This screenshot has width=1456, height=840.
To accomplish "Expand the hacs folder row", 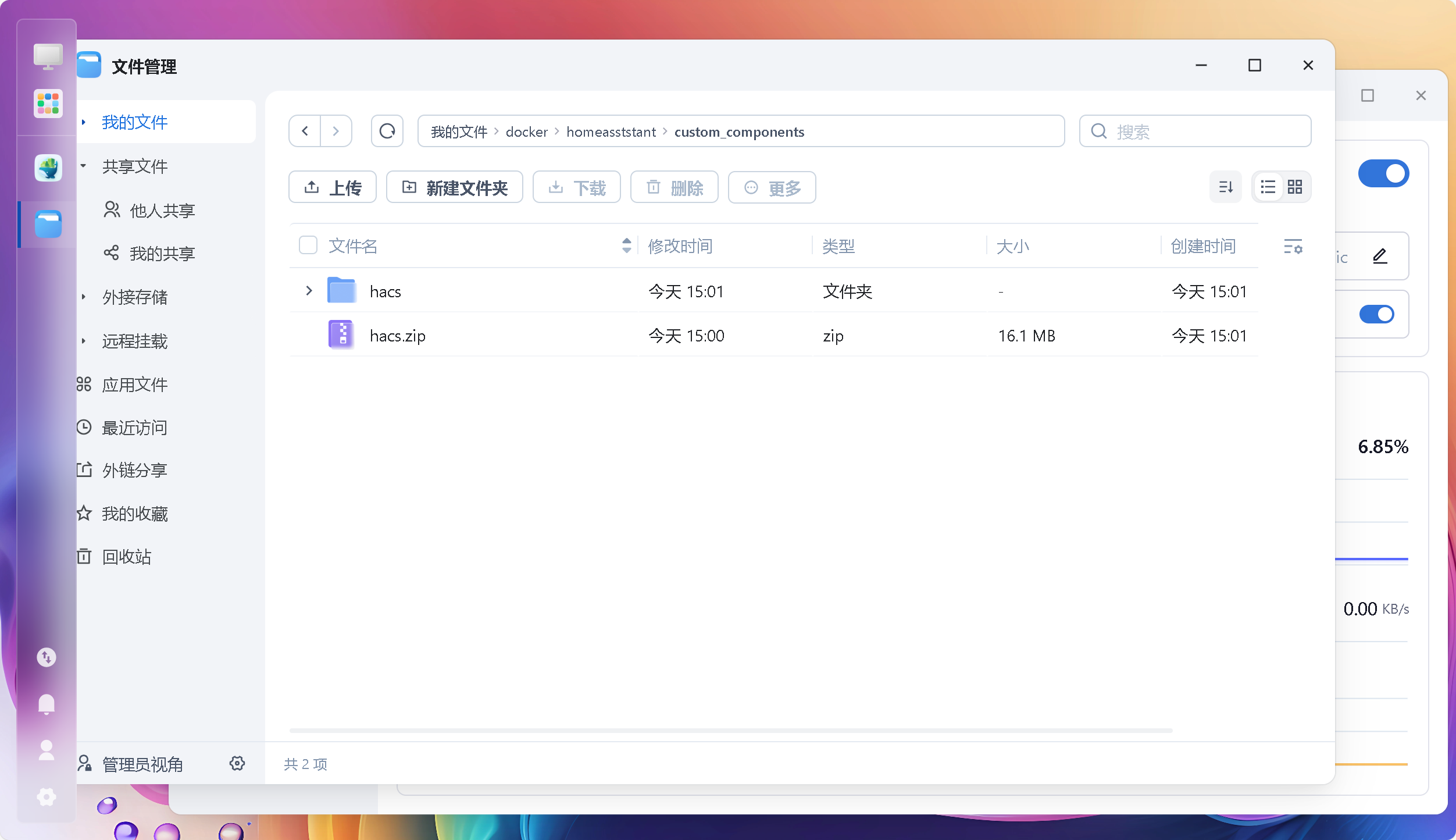I will click(x=309, y=290).
